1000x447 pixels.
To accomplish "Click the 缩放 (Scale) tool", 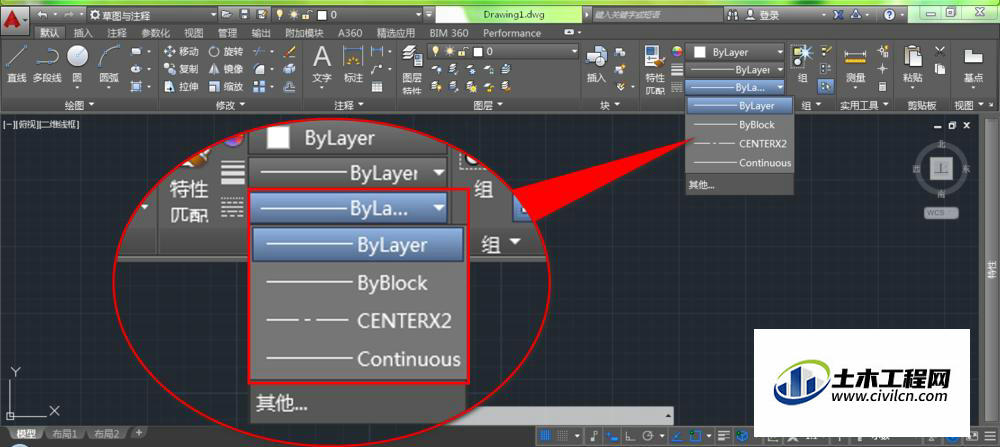I will click(x=226, y=86).
